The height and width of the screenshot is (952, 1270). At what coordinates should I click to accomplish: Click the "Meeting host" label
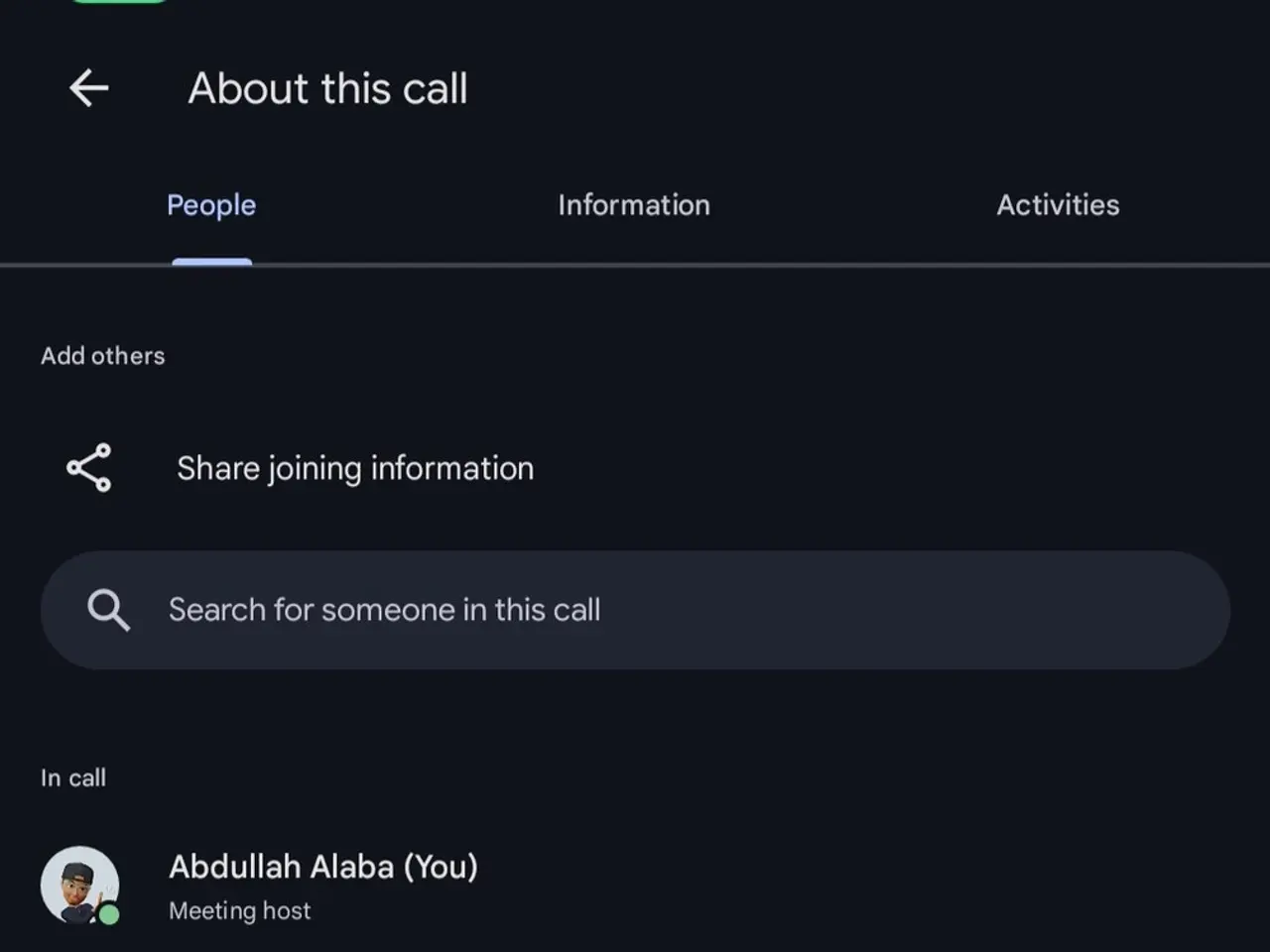tap(239, 910)
